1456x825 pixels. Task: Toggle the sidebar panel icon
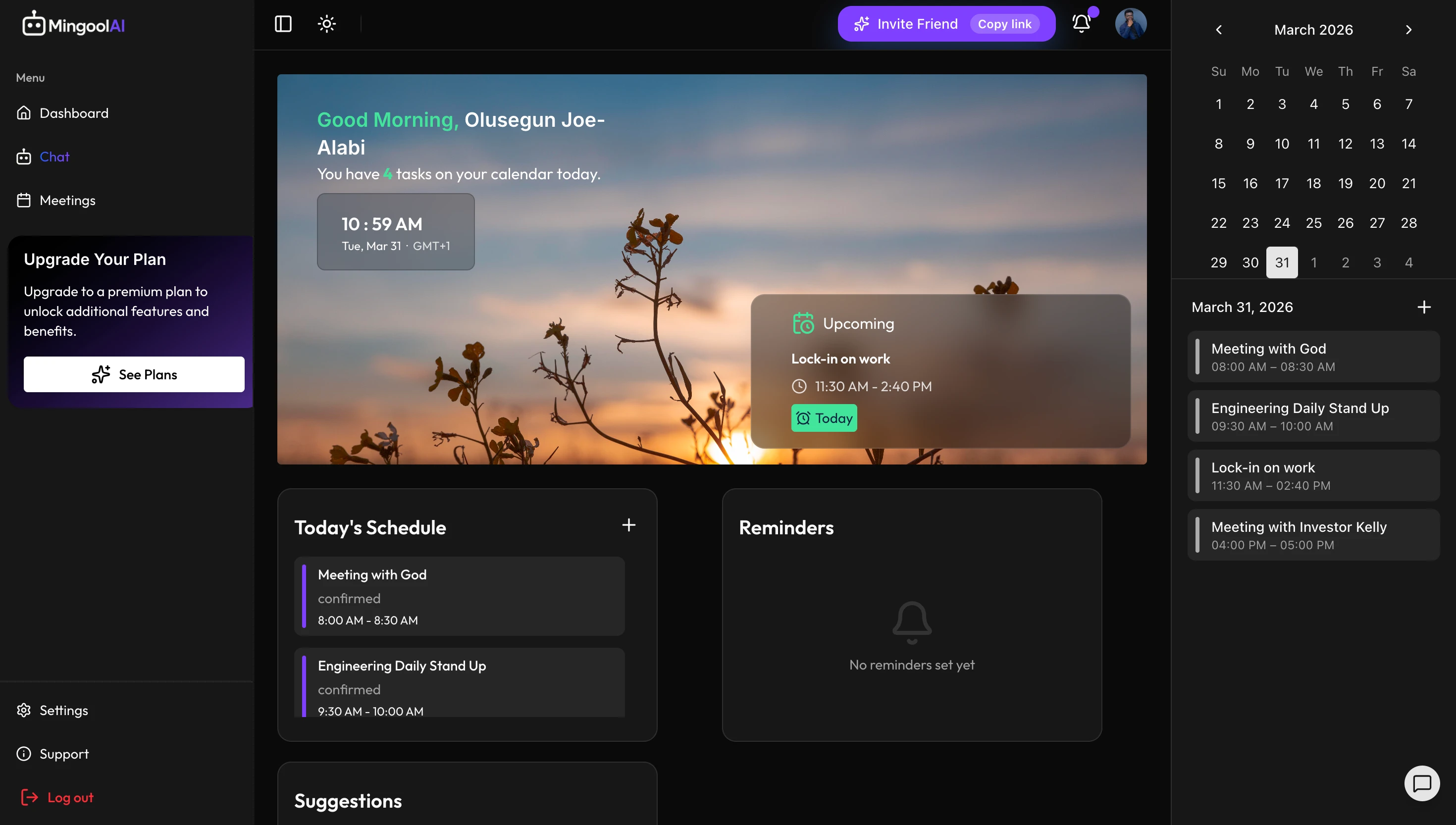(283, 24)
